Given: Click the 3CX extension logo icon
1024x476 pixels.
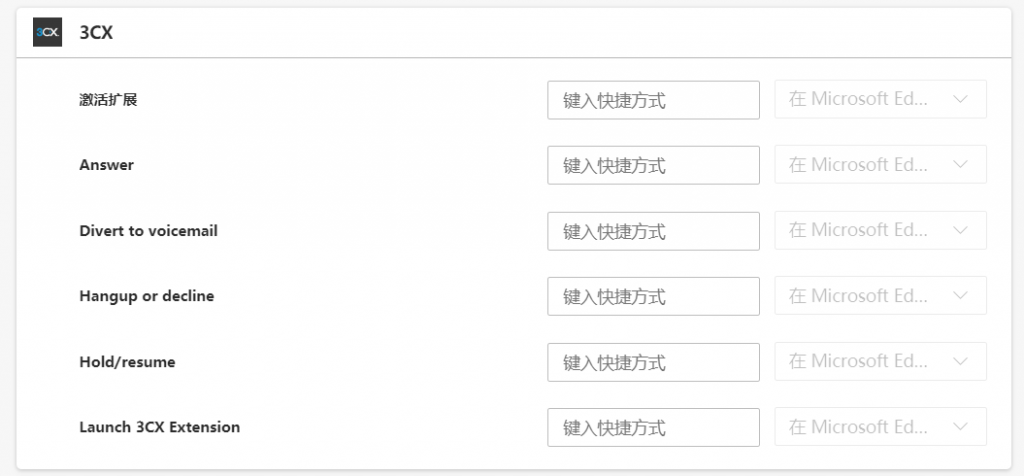Looking at the screenshot, I should pos(47,33).
